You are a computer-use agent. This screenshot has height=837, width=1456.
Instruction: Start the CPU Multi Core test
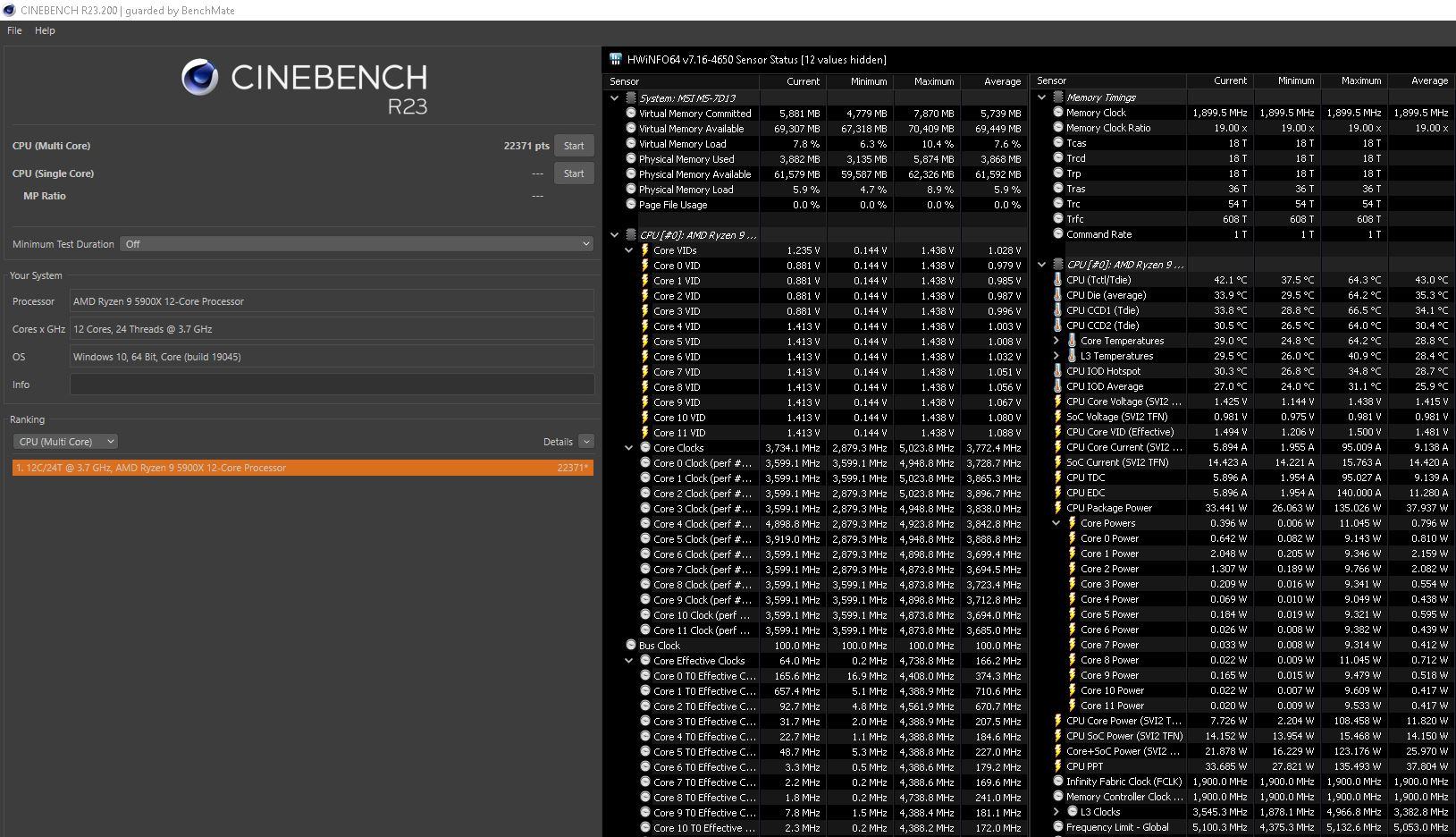click(x=574, y=146)
